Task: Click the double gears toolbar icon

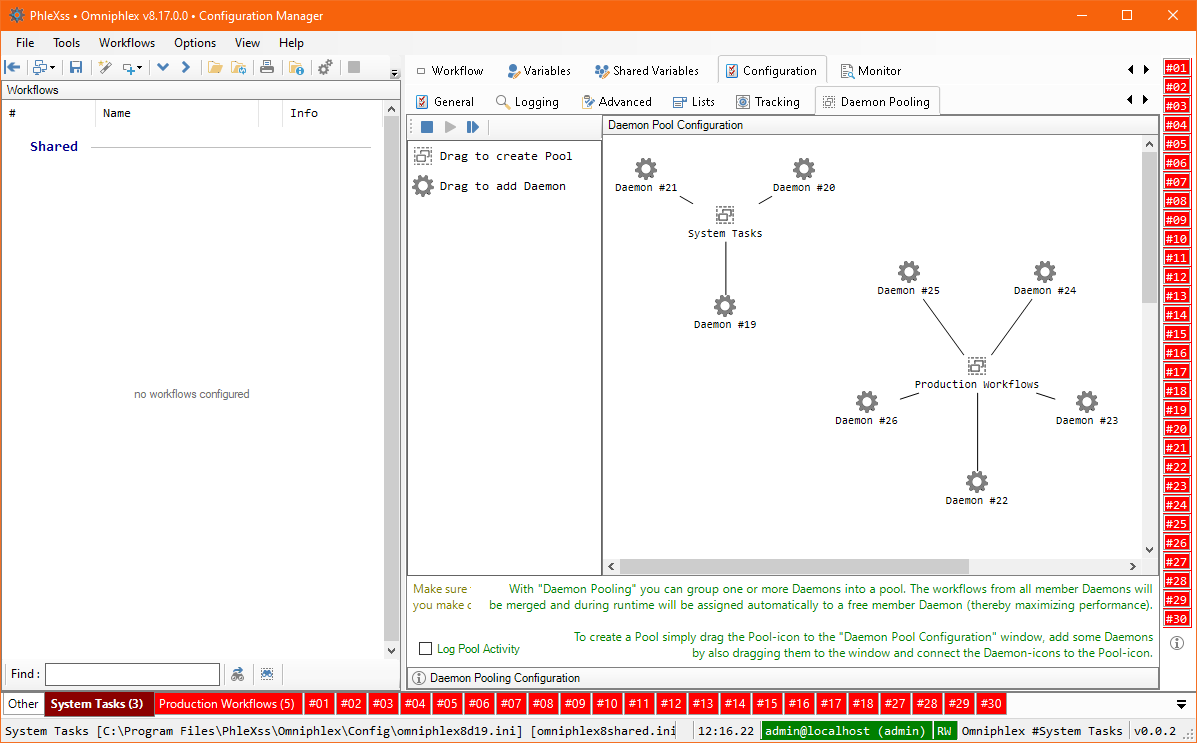Action: pyautogui.click(x=325, y=67)
